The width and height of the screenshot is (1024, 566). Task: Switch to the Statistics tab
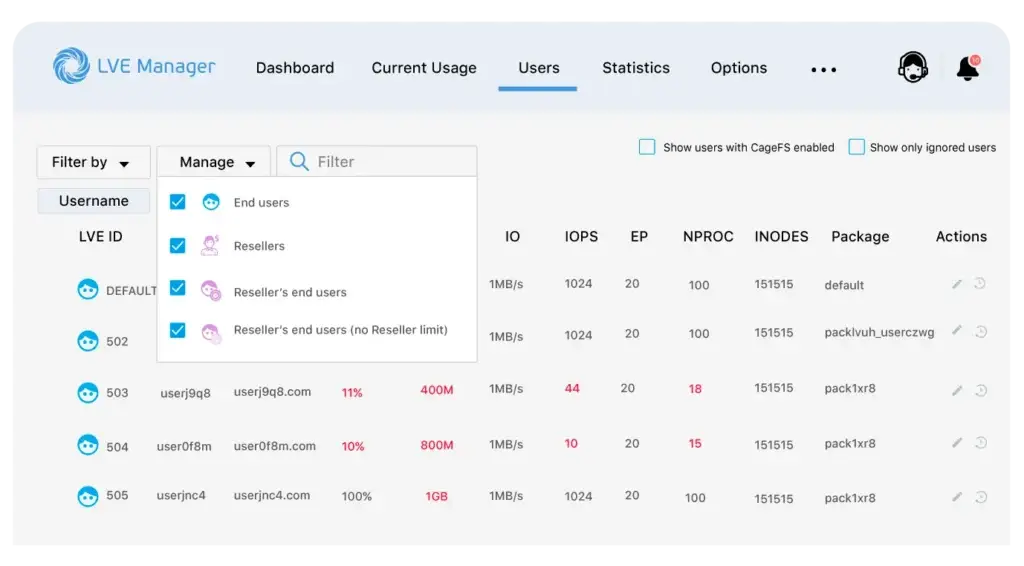635,68
